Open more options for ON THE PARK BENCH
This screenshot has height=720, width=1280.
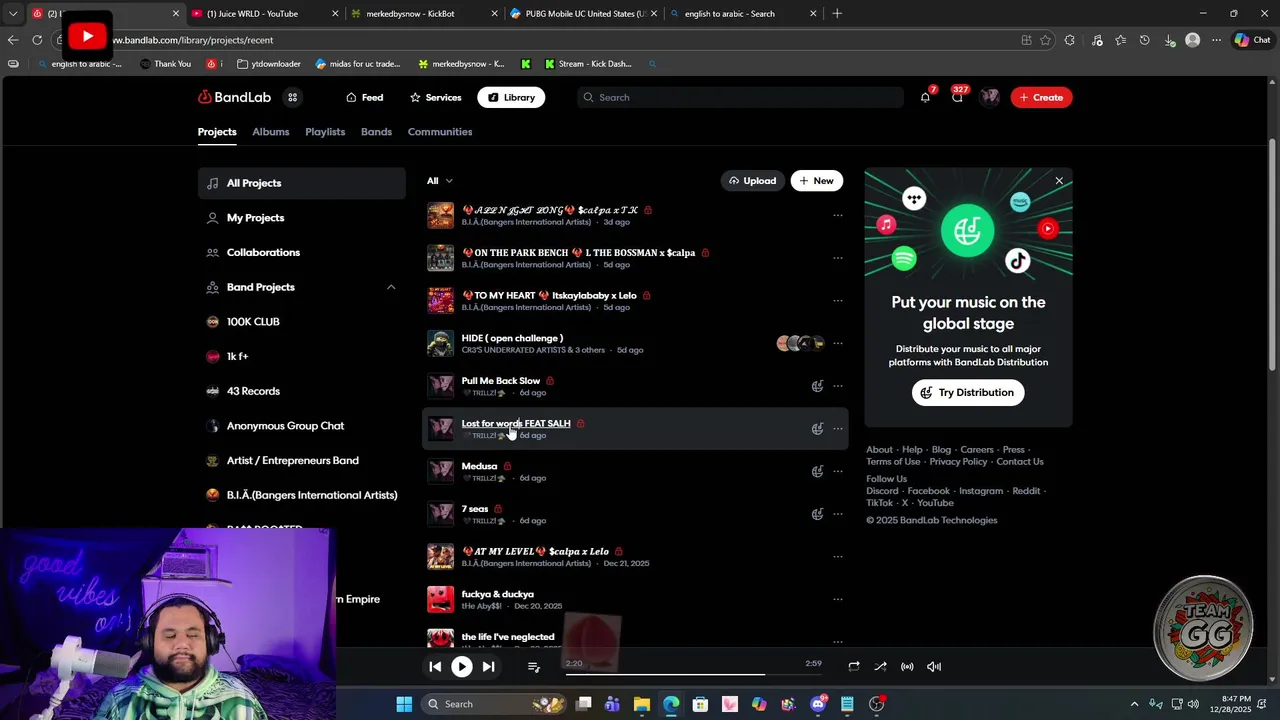coord(838,258)
